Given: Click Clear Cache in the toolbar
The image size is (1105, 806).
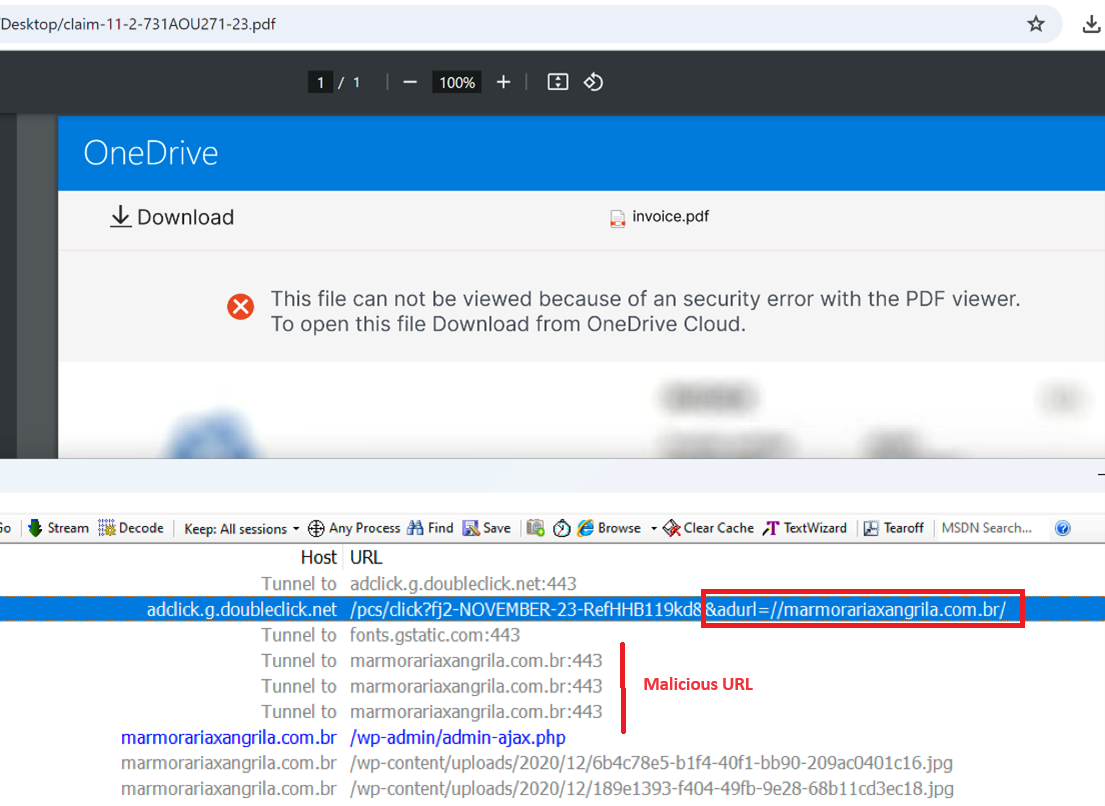Looking at the screenshot, I should click(x=707, y=528).
